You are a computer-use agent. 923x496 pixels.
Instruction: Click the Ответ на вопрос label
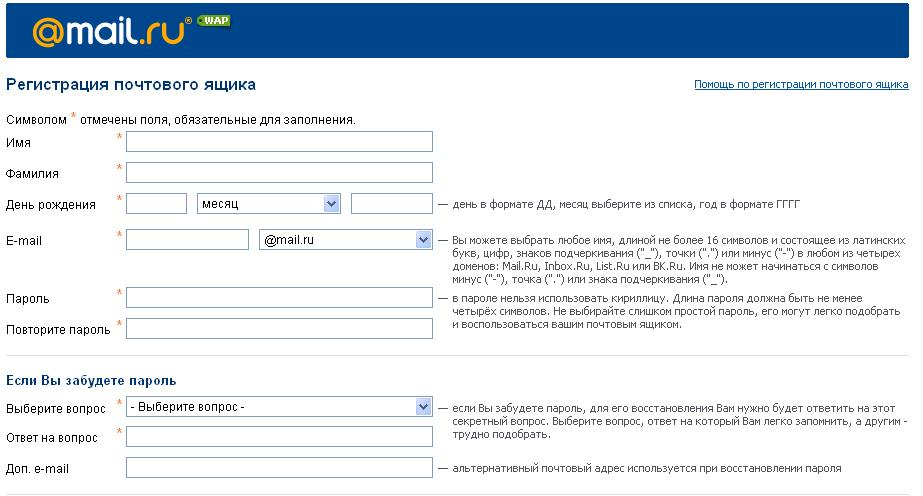point(51,438)
